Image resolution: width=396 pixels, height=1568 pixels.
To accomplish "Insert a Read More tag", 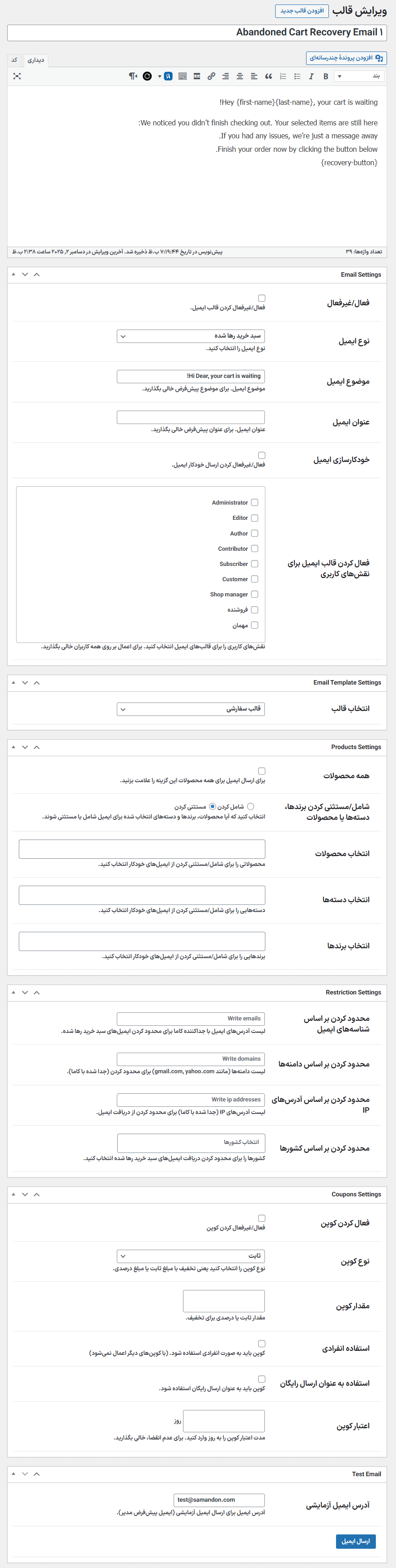I will tap(197, 76).
